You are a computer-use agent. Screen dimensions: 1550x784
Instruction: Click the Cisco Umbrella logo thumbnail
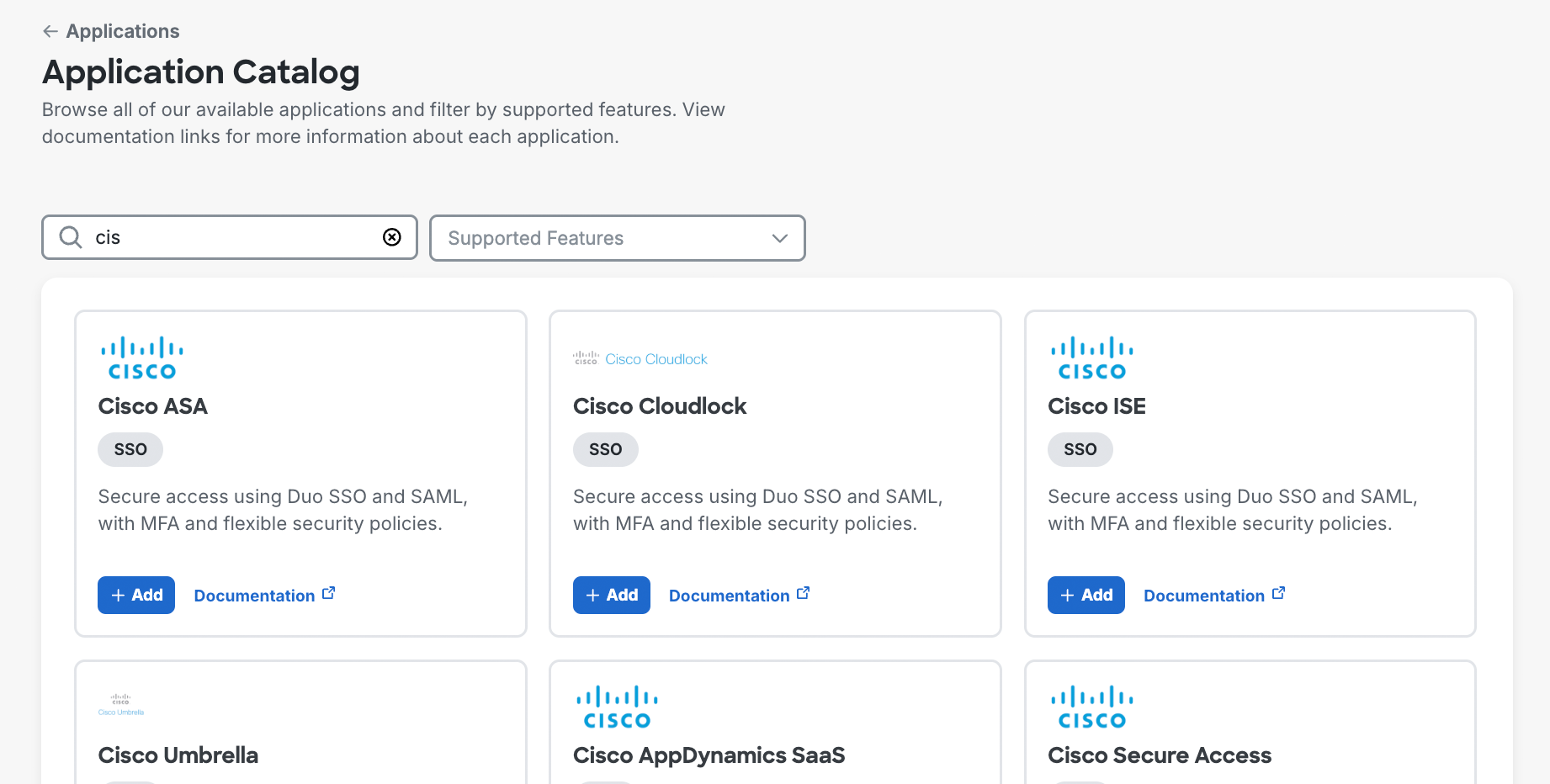[x=121, y=705]
